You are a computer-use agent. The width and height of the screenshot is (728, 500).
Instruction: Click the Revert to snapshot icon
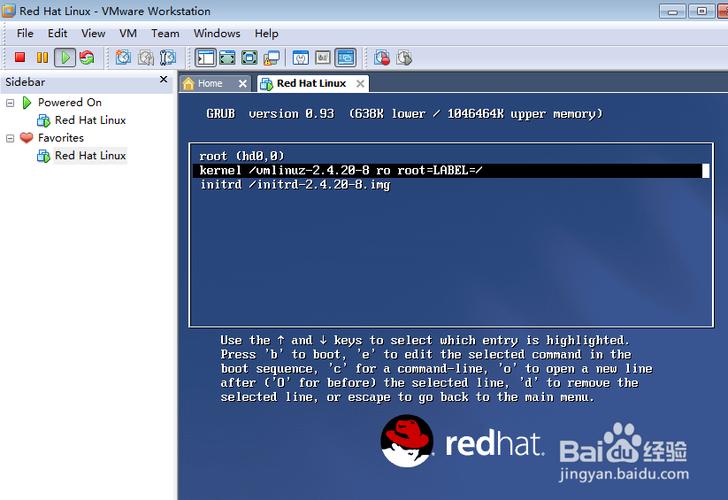(145, 58)
